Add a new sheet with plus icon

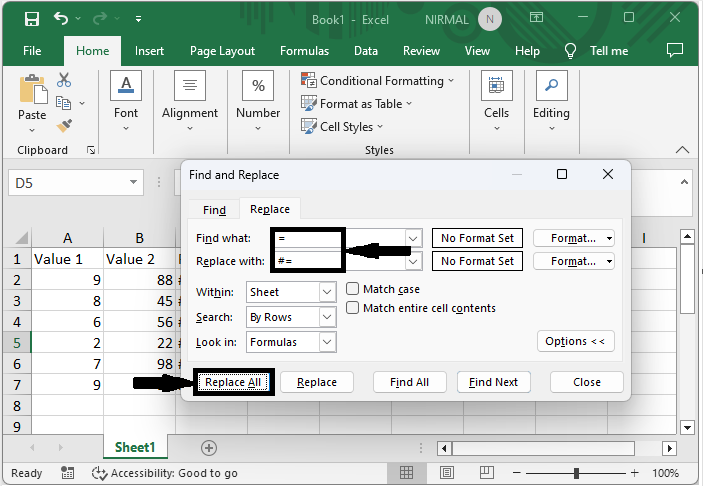coord(209,447)
